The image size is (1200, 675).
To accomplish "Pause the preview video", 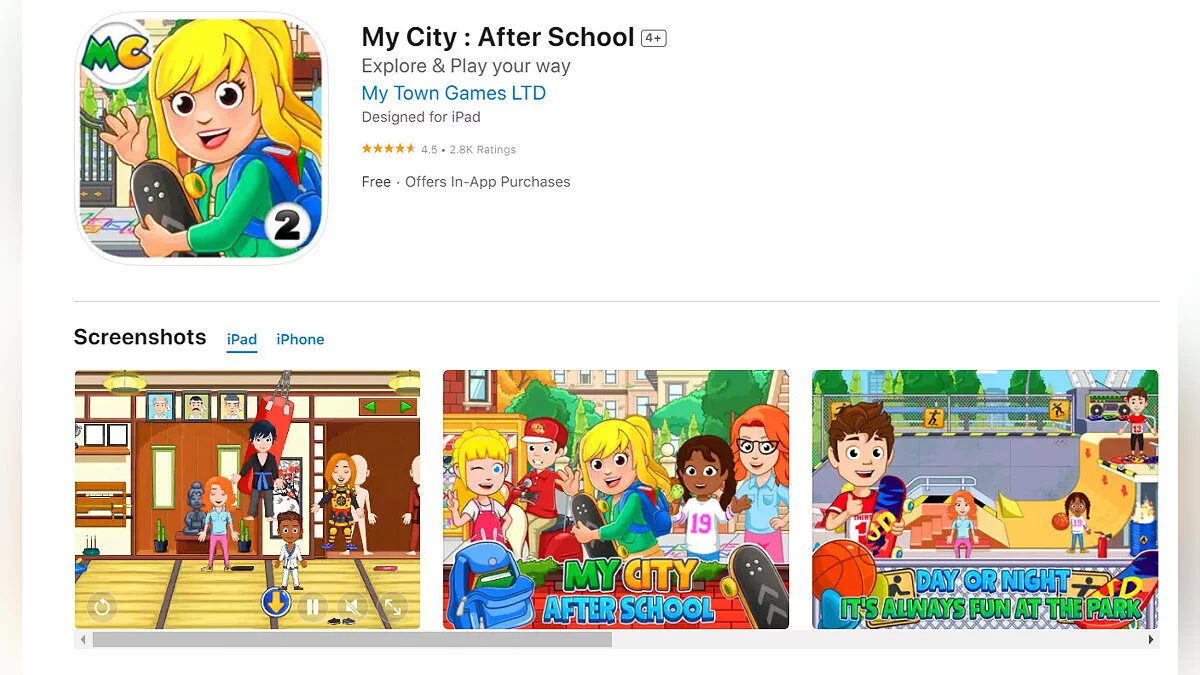I will coord(312,606).
